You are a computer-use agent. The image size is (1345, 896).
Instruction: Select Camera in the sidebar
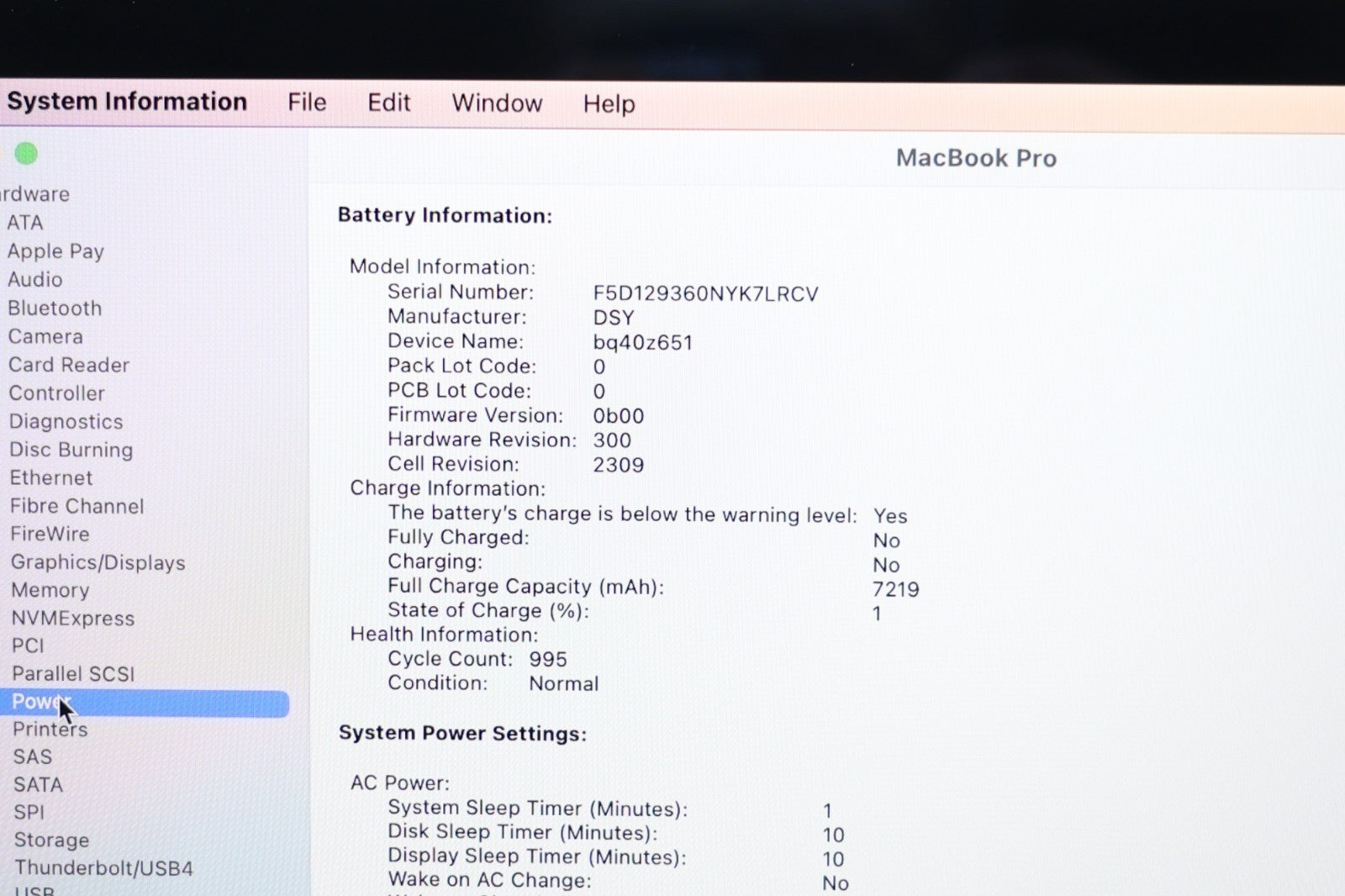[x=45, y=336]
